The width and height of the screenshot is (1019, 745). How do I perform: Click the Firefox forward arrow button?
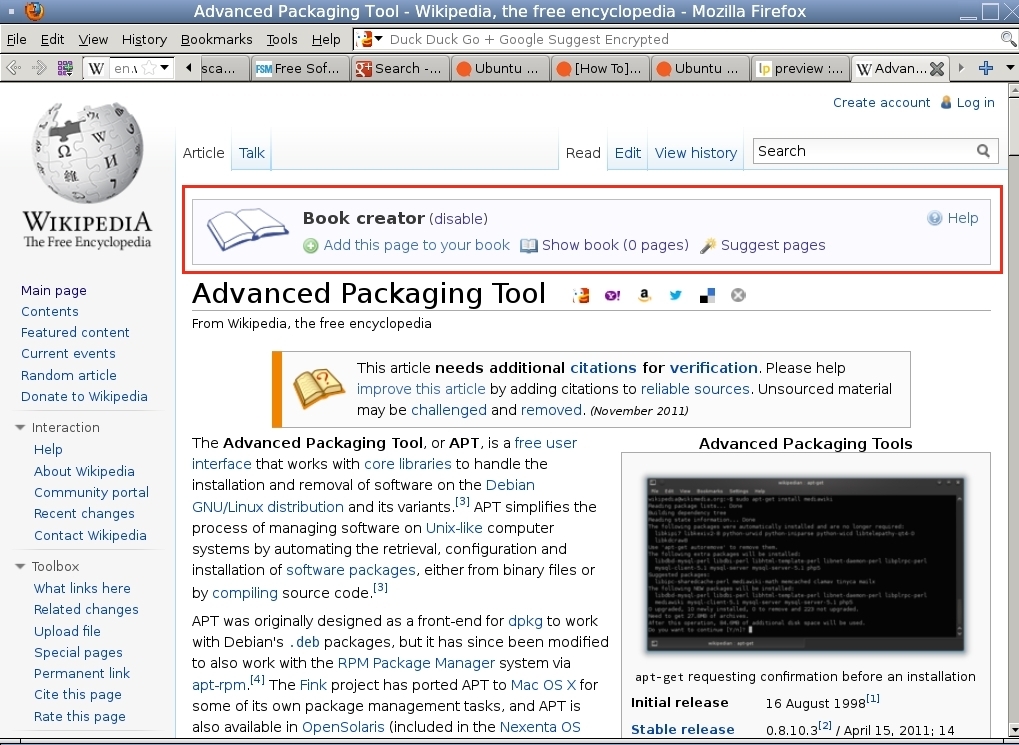coord(39,68)
